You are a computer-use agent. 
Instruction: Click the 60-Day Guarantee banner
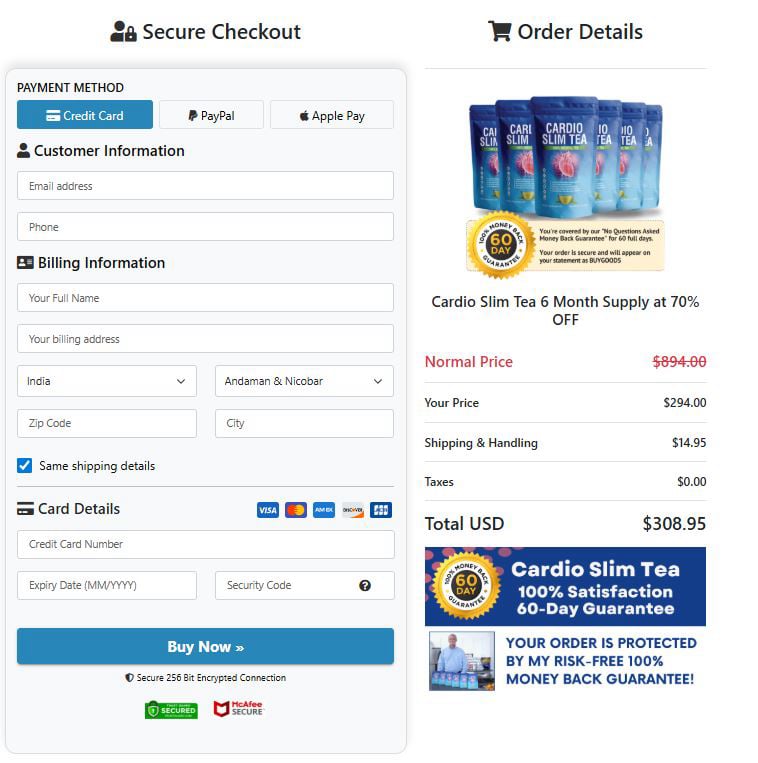565,586
